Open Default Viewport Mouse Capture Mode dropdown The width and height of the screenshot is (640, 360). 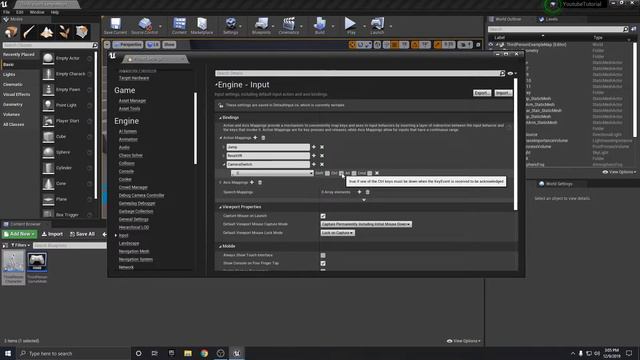coord(366,224)
